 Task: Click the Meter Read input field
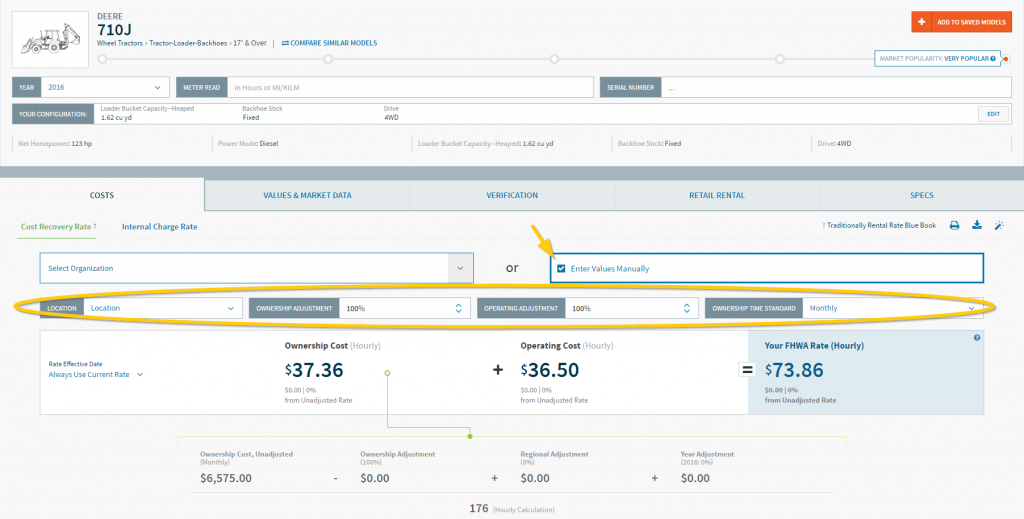pyautogui.click(x=409, y=87)
